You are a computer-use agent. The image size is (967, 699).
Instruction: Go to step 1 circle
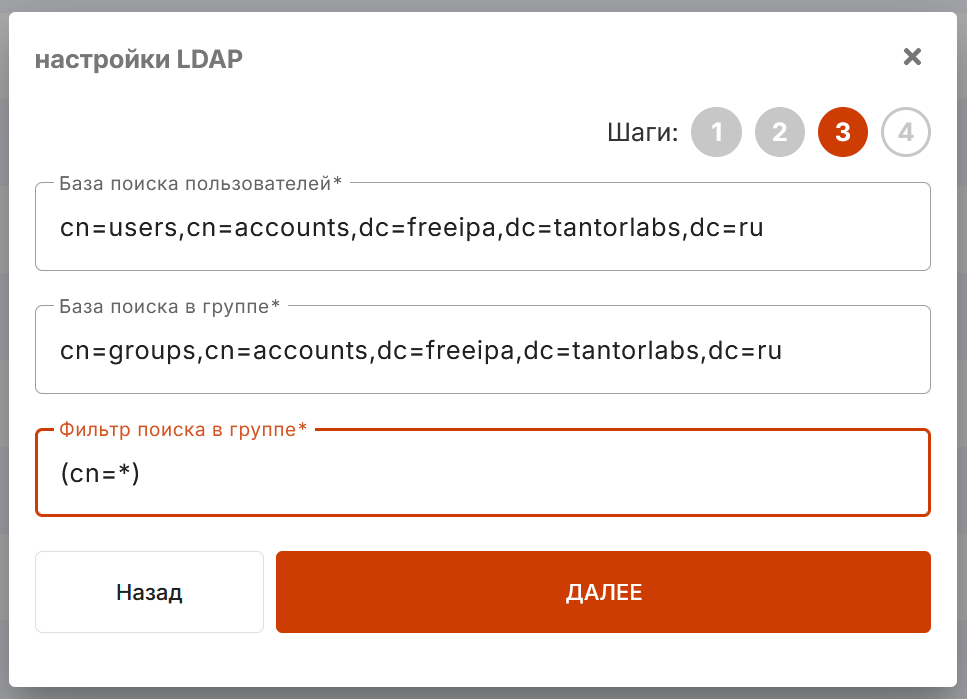(x=716, y=132)
